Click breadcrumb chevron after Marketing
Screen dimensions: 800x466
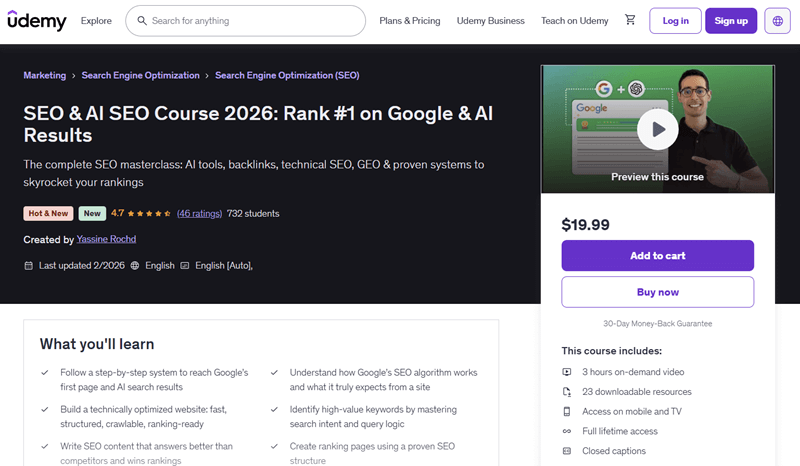73,76
